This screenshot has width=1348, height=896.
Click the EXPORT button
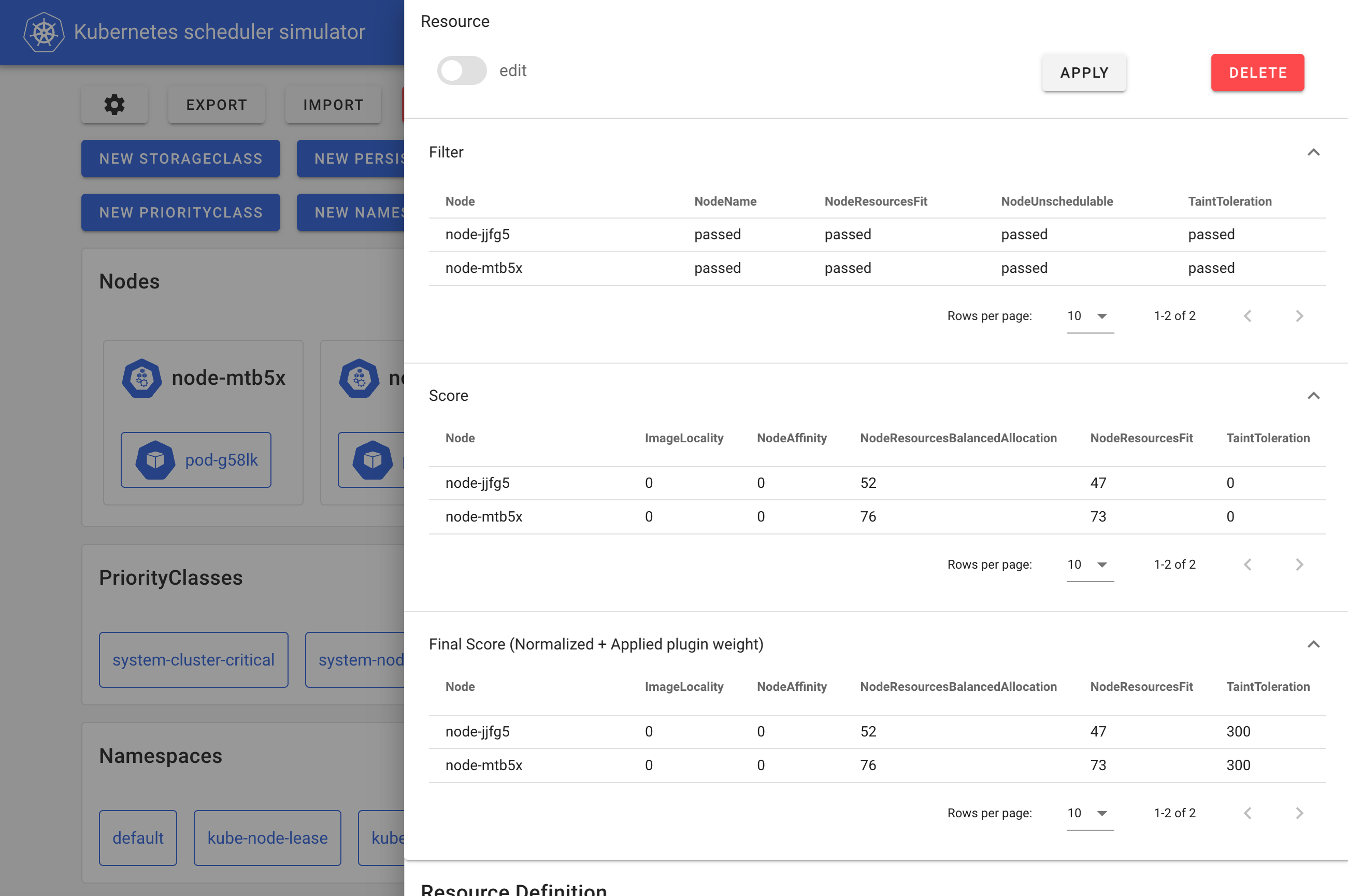pos(216,105)
